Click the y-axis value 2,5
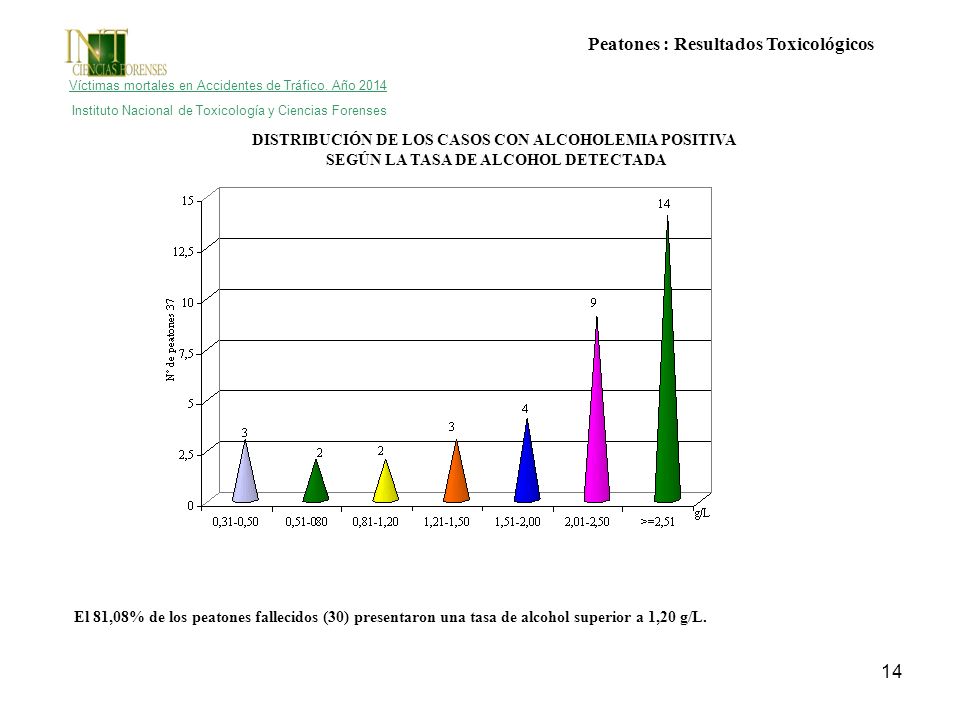The width and height of the screenshot is (960, 720). coord(186,454)
